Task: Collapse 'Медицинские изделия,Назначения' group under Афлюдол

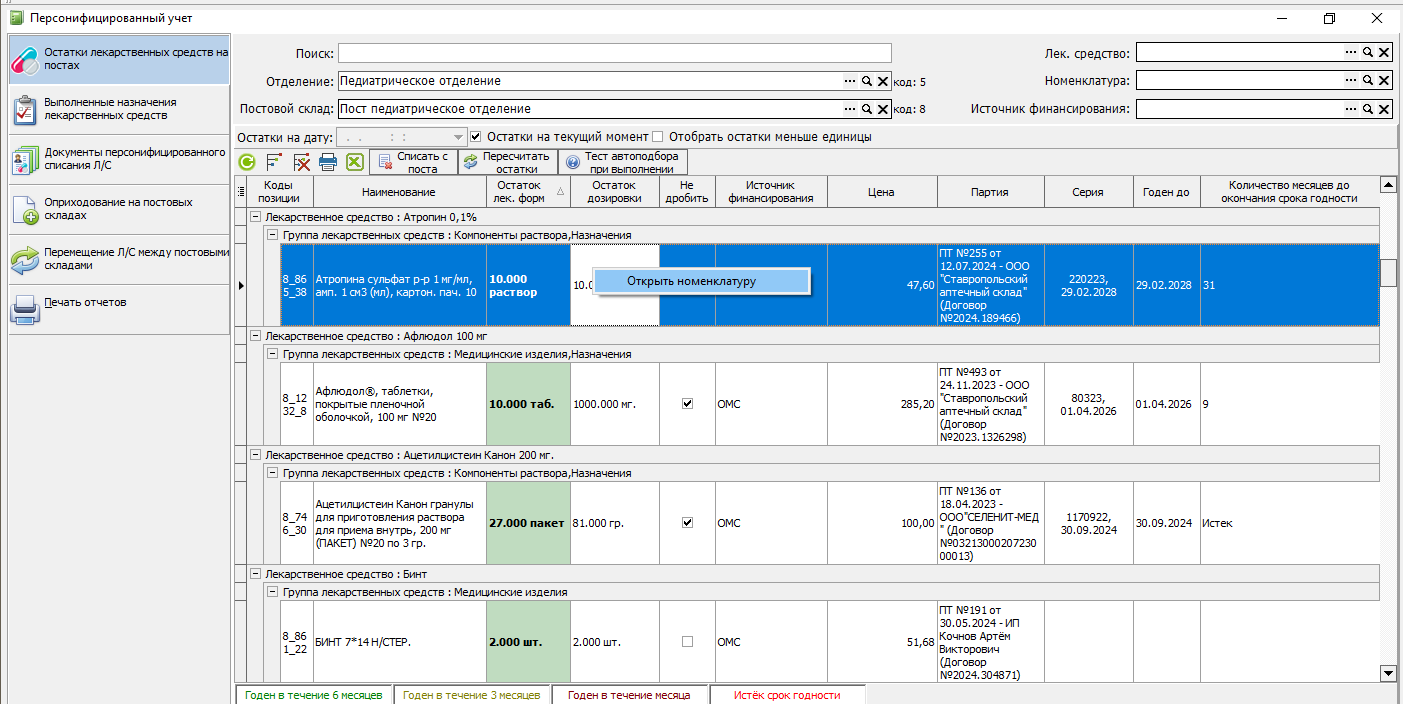Action: tap(273, 354)
